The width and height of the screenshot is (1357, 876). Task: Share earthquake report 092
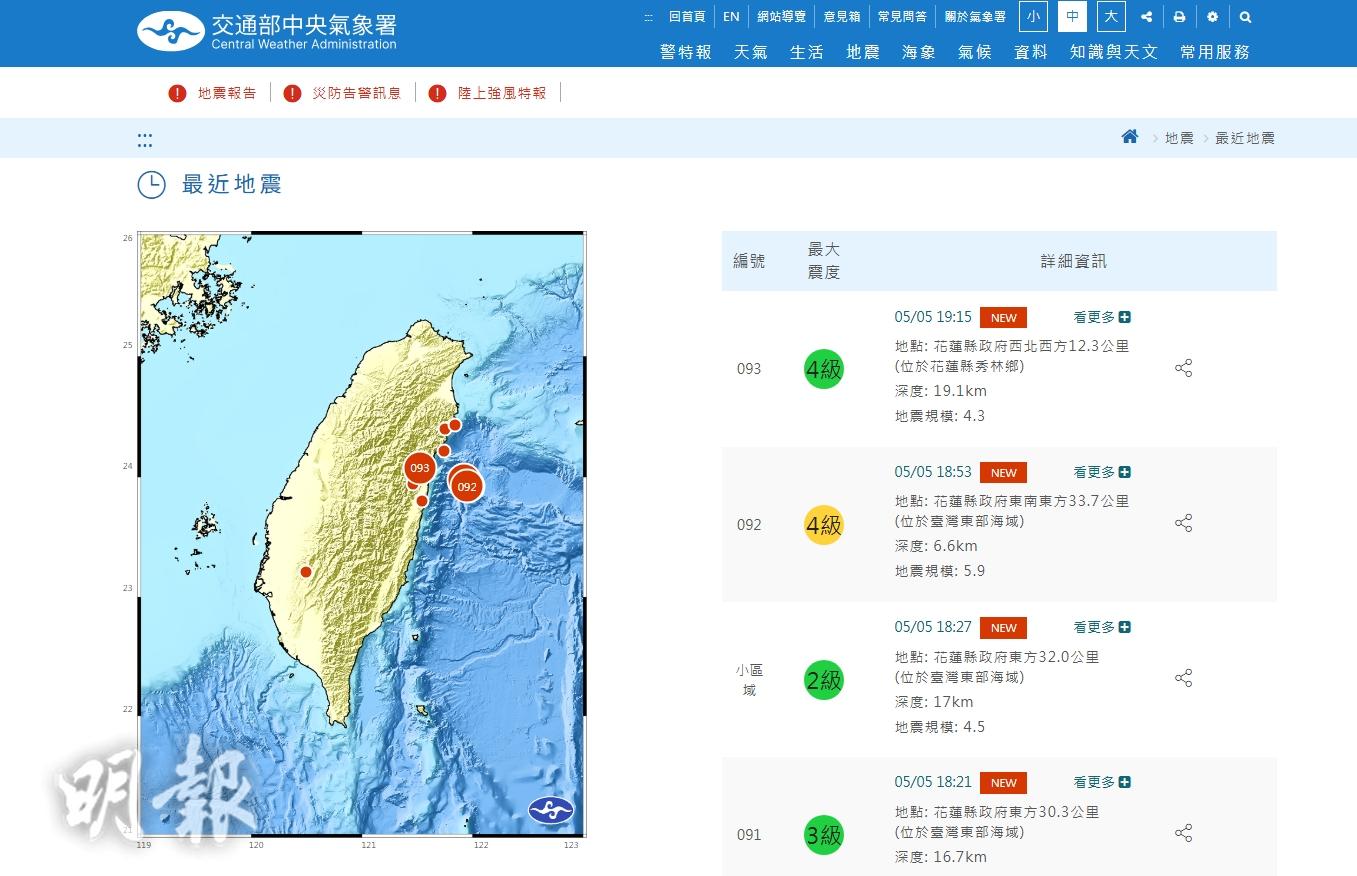[1183, 523]
